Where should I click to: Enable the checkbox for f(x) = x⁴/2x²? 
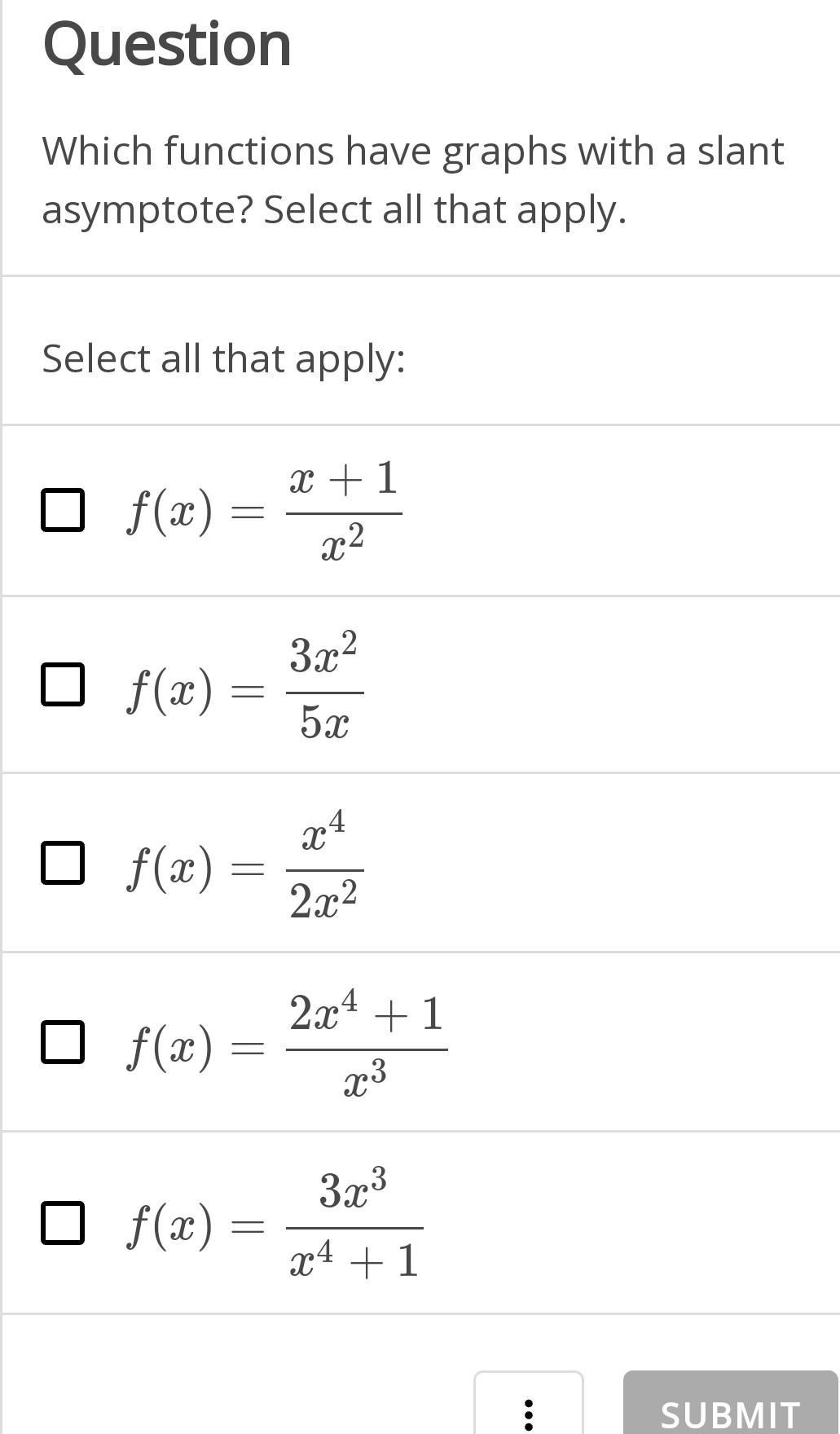pyautogui.click(x=64, y=861)
